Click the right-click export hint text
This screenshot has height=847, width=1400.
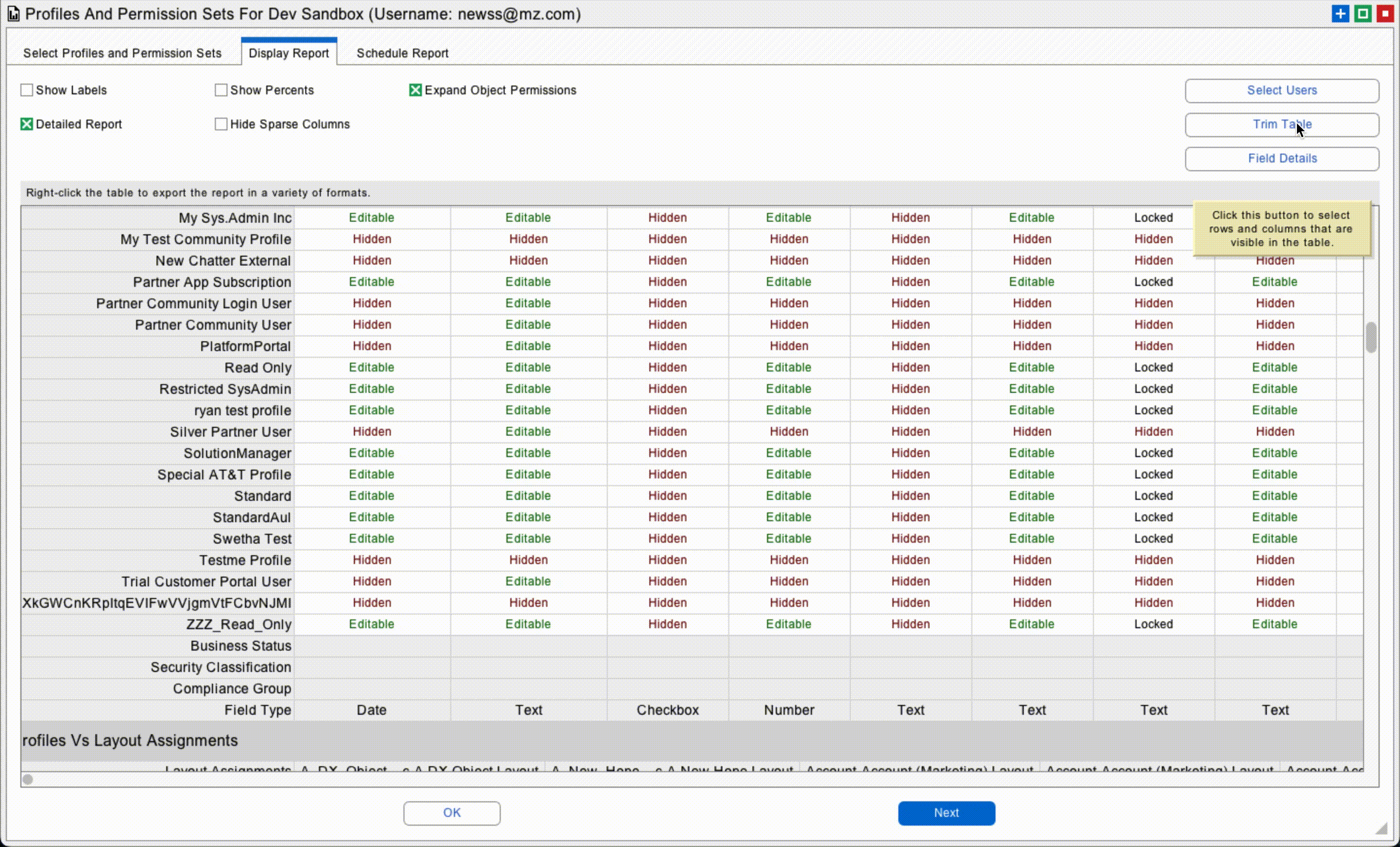198,193
